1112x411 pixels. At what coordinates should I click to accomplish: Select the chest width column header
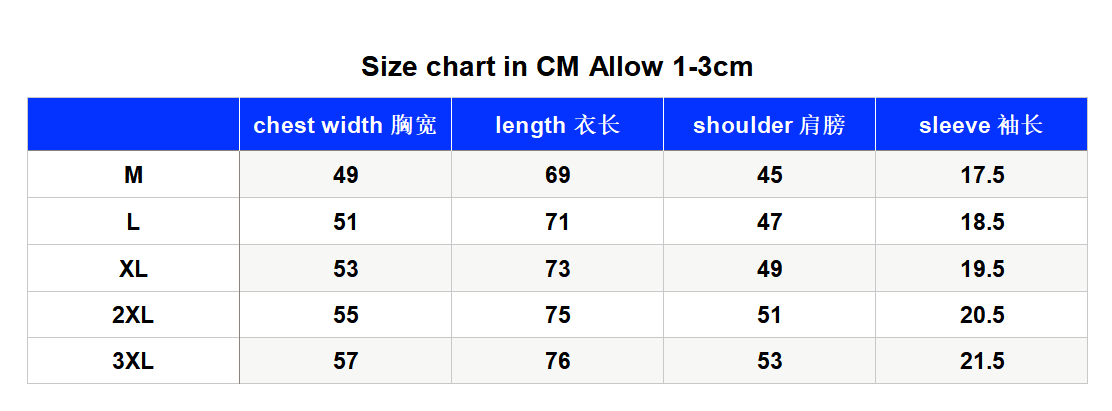click(345, 125)
